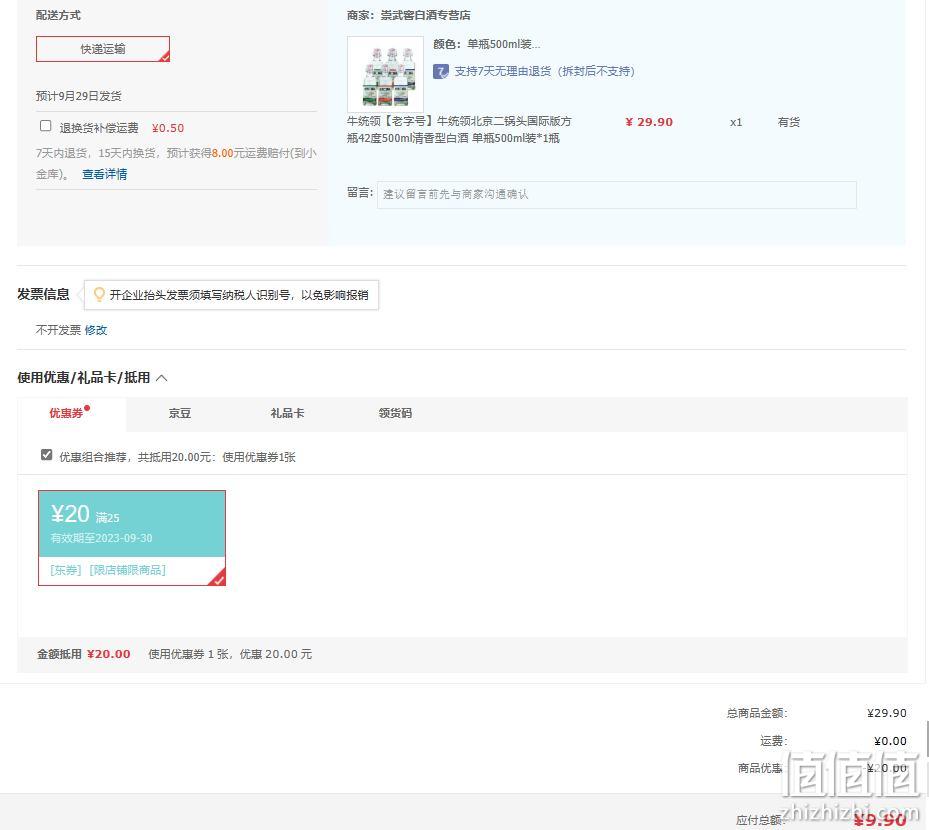Click the 不开发票 text
929x830 pixels.
tap(58, 330)
